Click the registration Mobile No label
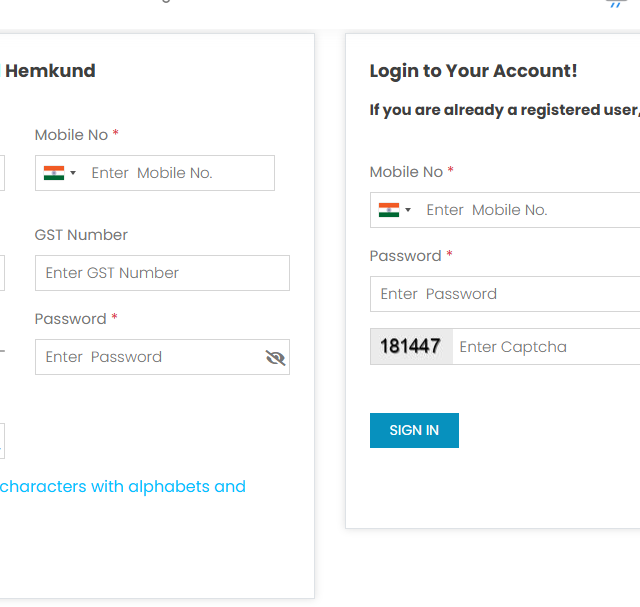 tap(71, 135)
